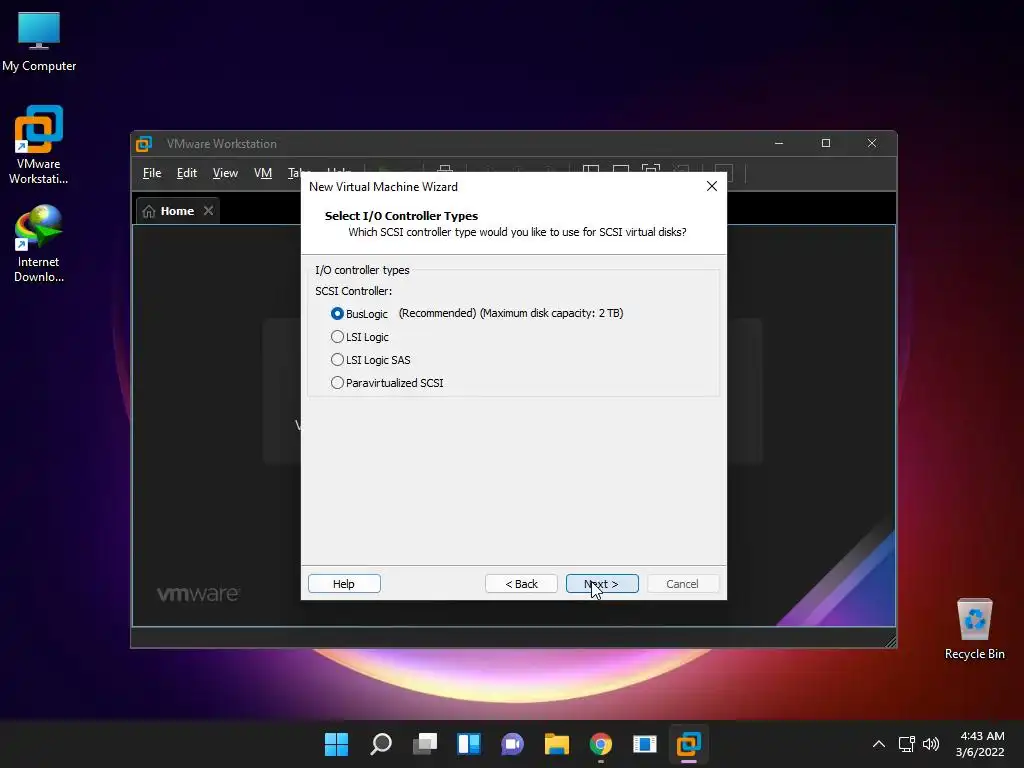Open VMware Workstation desktop shortcut

[x=39, y=145]
